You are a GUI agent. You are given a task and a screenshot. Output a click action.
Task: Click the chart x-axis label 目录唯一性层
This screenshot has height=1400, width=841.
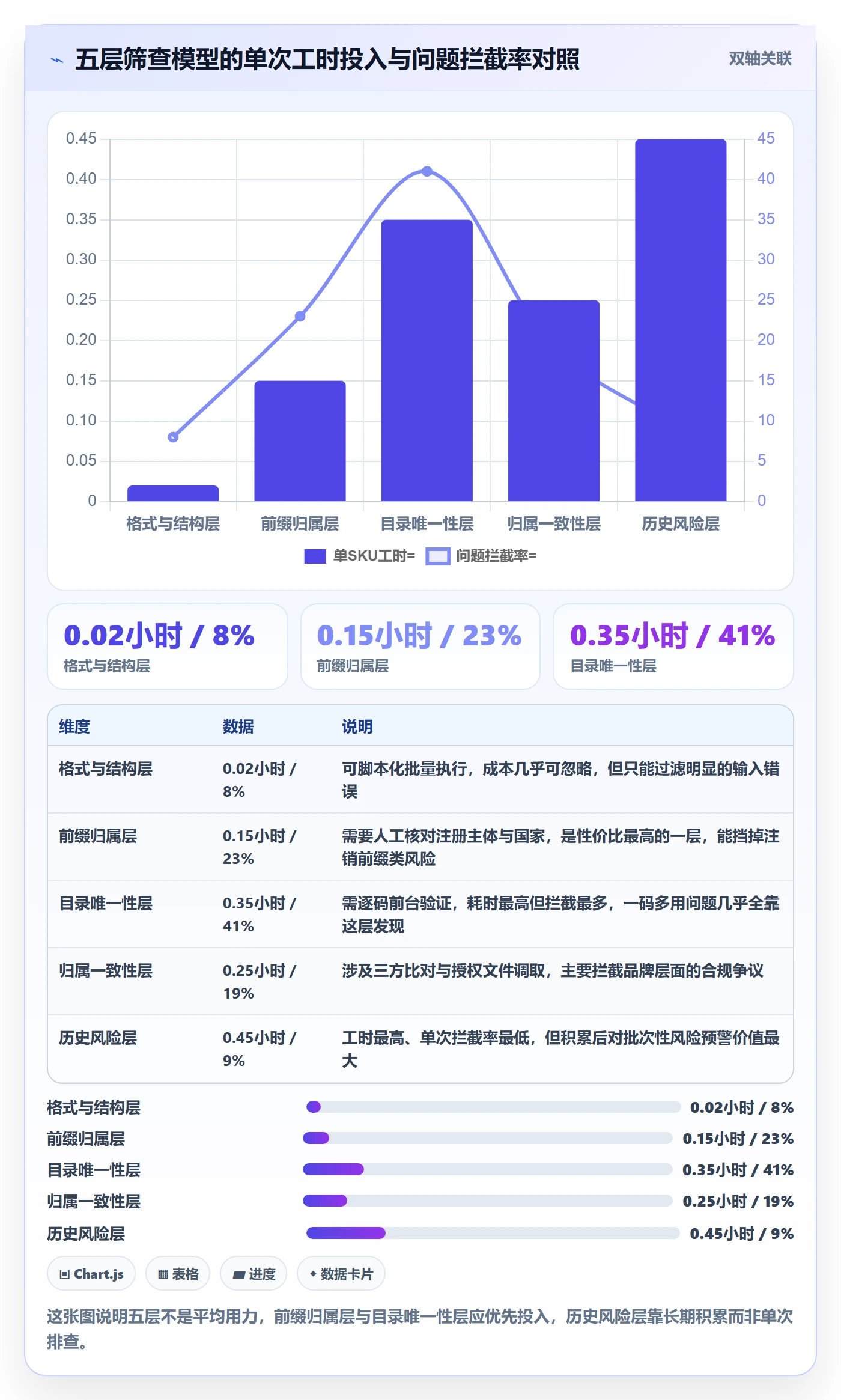[x=427, y=523]
